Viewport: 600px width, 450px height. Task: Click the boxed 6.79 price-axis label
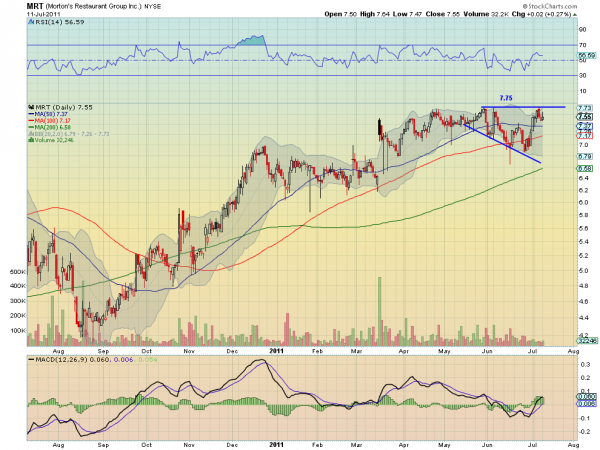[x=585, y=156]
